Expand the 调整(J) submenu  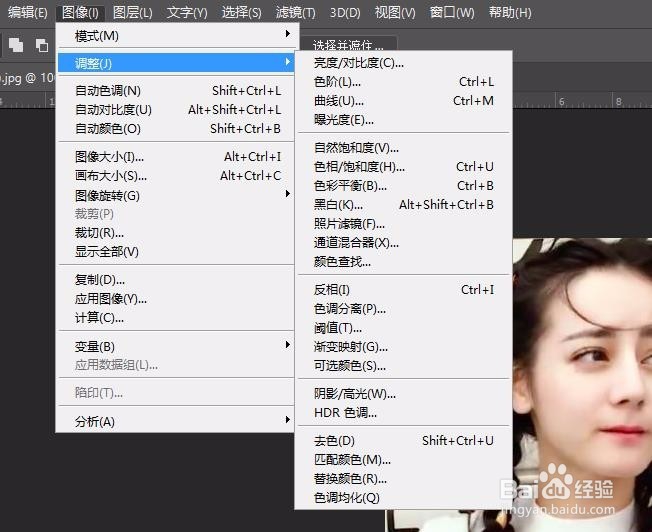pos(175,63)
